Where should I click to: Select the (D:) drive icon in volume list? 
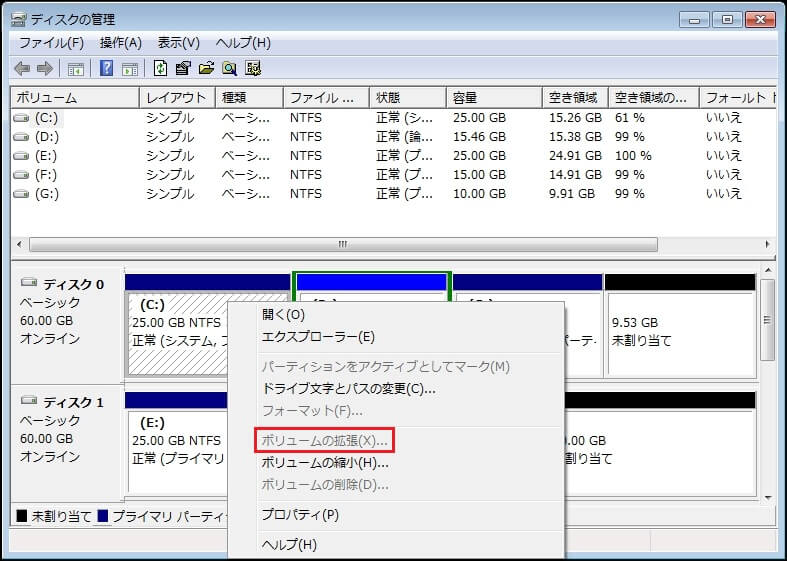point(21,137)
